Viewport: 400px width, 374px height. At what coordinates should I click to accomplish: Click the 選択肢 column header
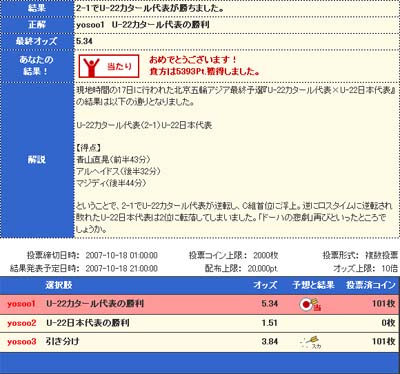click(59, 285)
